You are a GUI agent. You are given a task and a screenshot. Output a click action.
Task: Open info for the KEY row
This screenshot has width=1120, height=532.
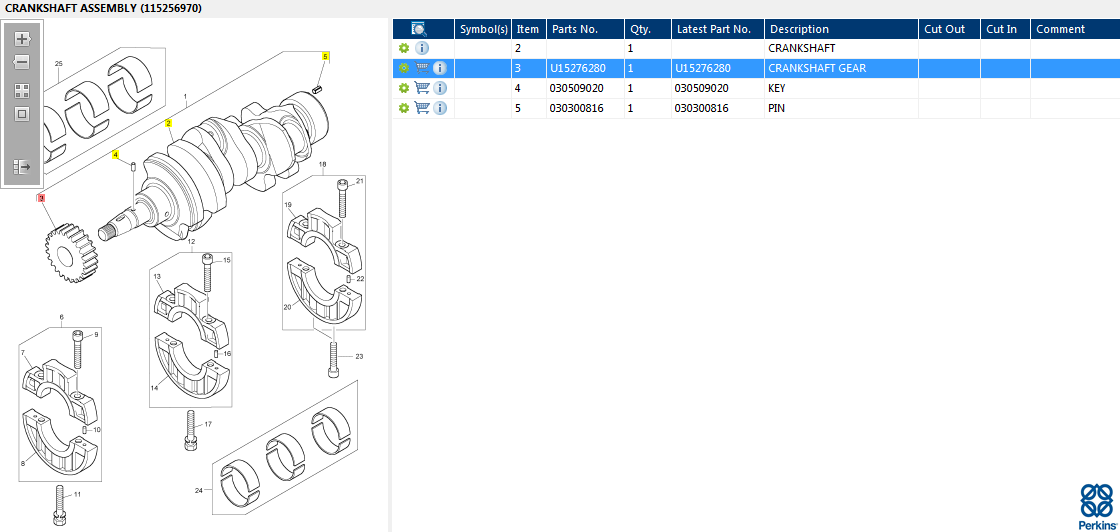[440, 89]
